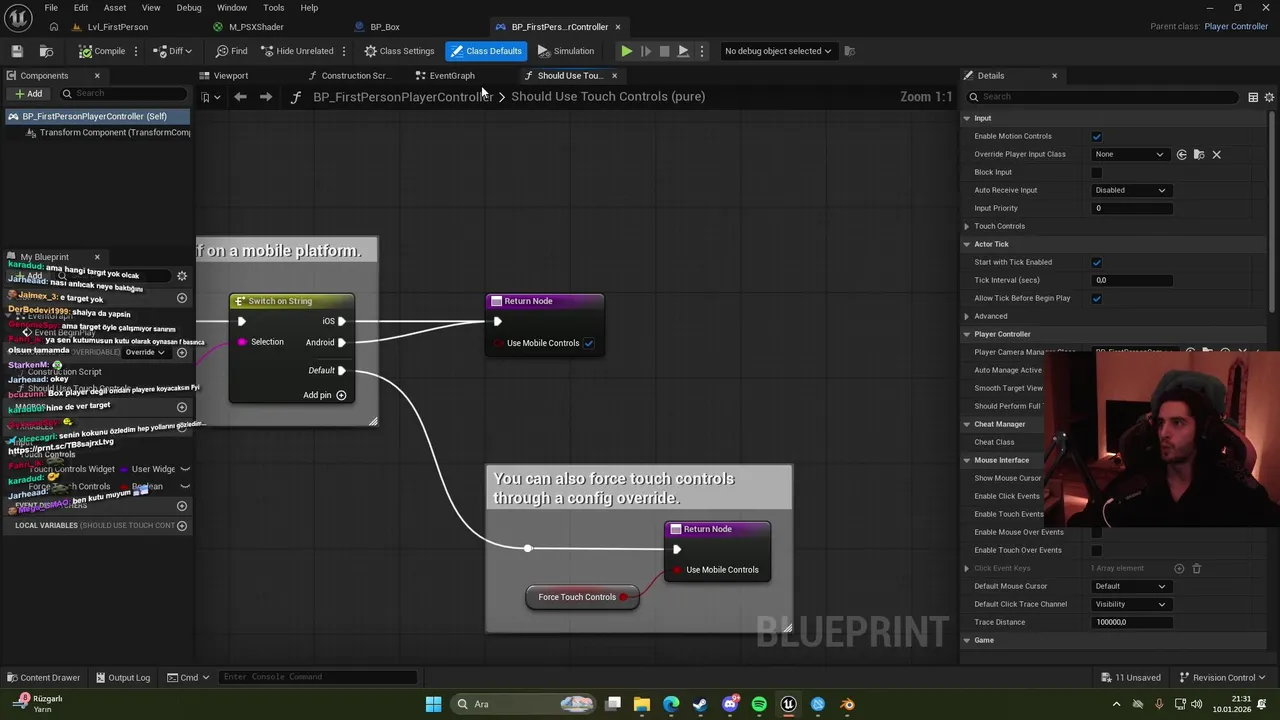The image size is (1280, 720).
Task: Click Add pin on Switch on String node
Action: (x=324, y=395)
